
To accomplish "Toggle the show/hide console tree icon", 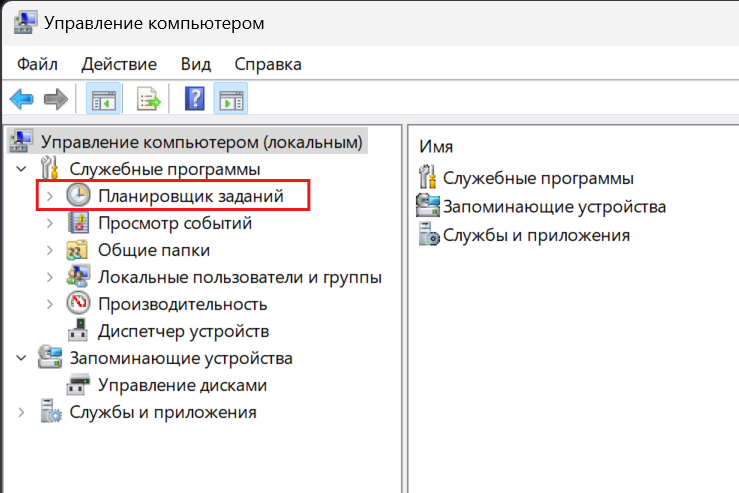I will tap(102, 99).
